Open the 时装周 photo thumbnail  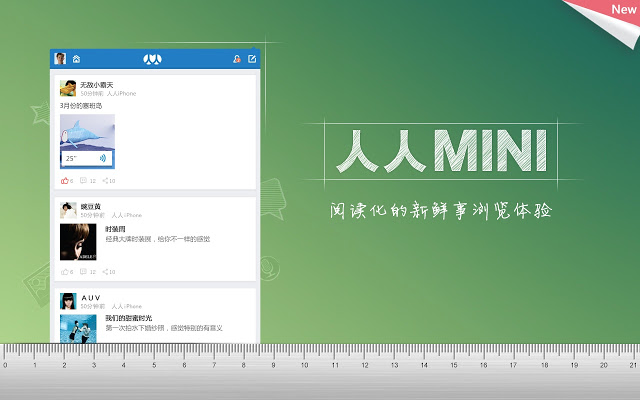point(78,242)
